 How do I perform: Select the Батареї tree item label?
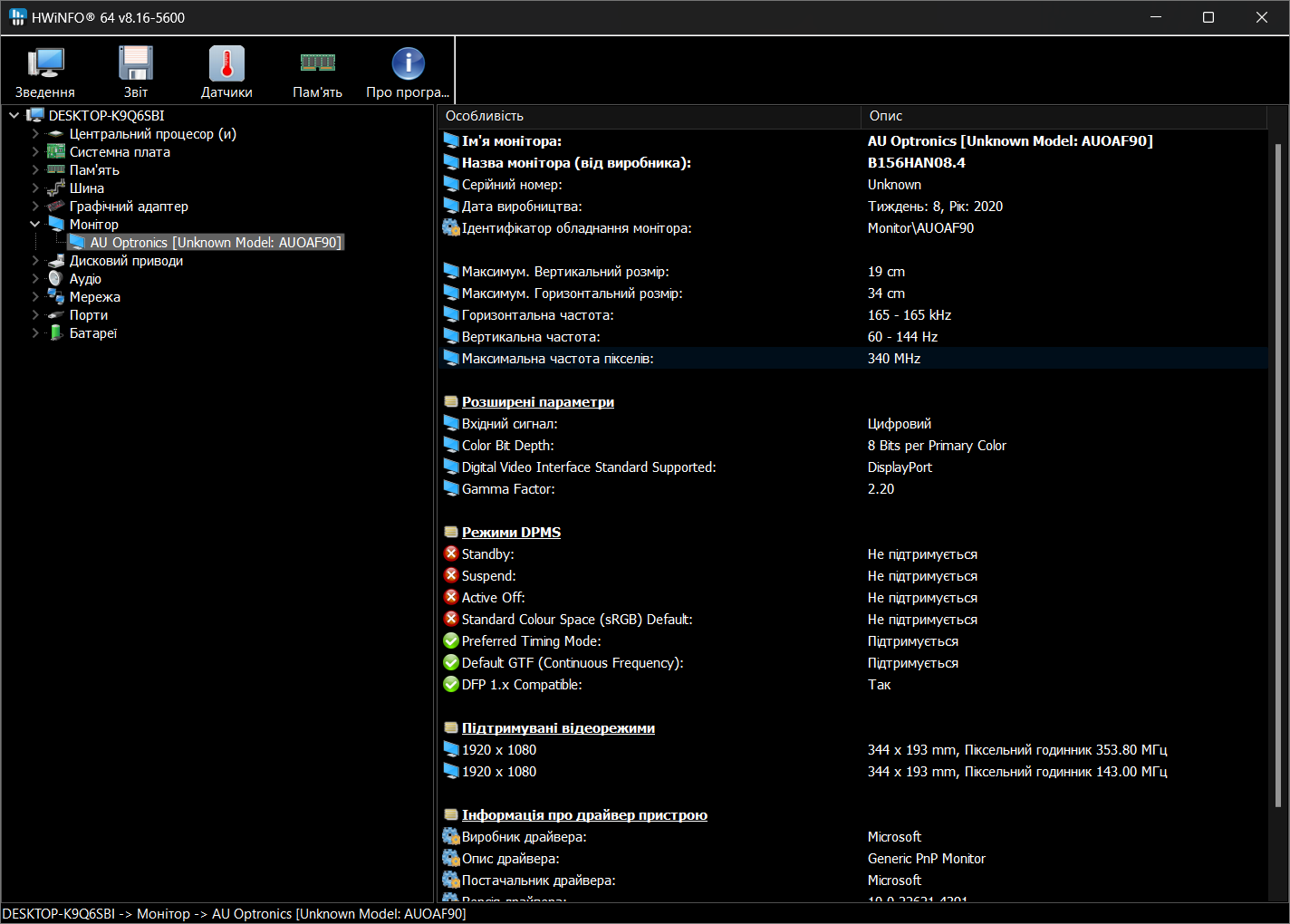[x=93, y=333]
